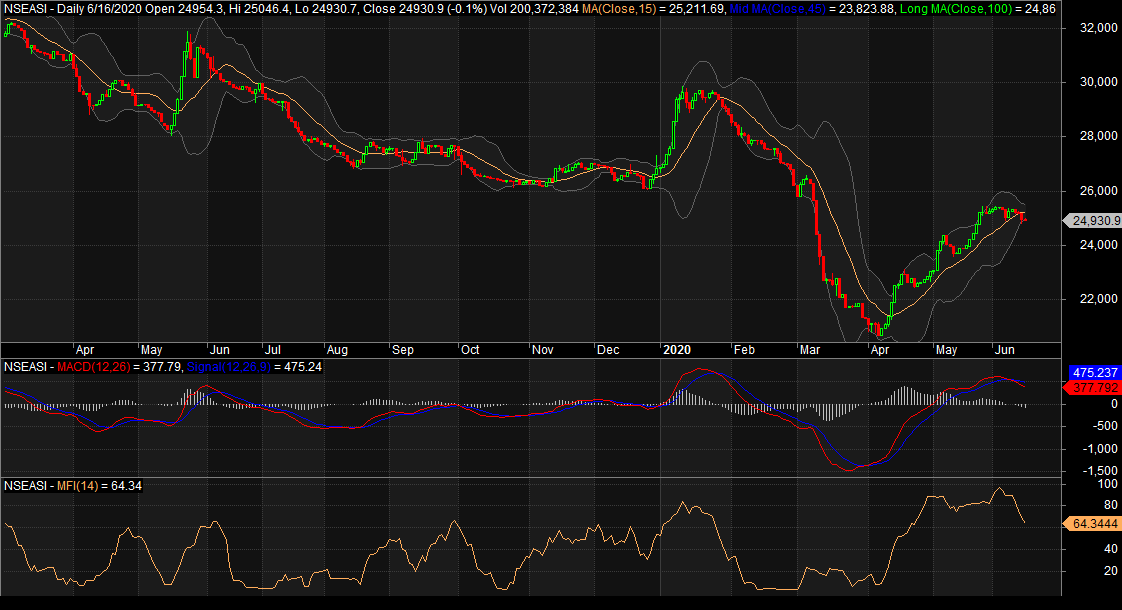Click the 30,000 price axis label
Viewport: 1122px width, 610px height.
1099,82
